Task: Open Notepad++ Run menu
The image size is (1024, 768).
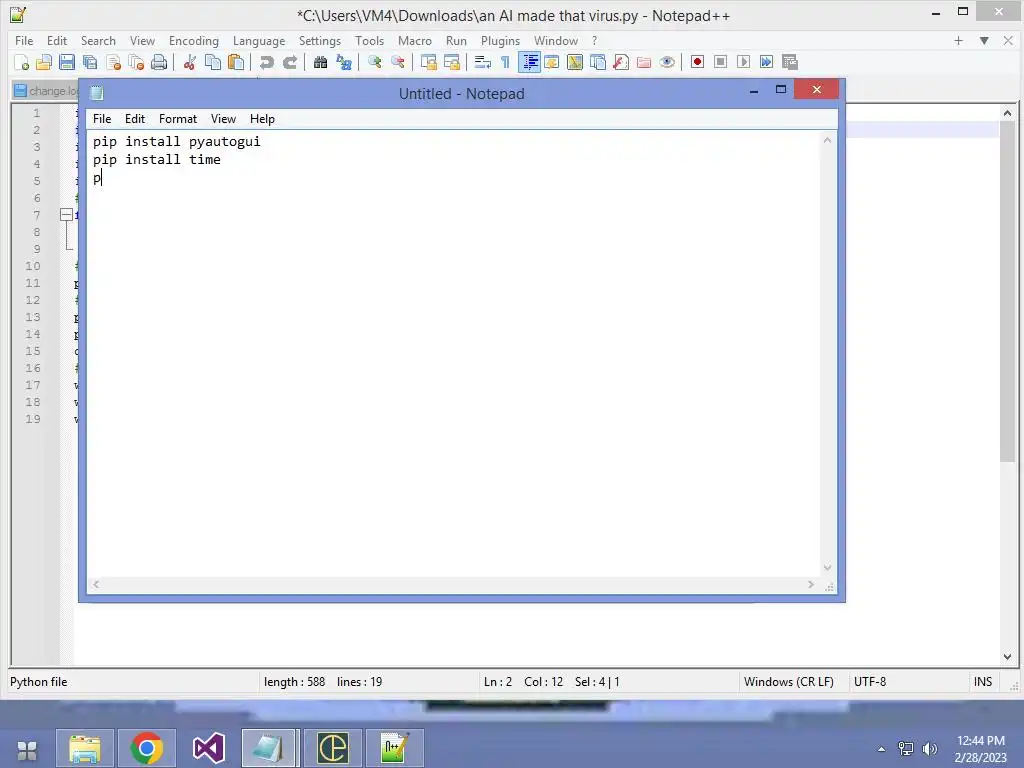Action: pyautogui.click(x=456, y=40)
